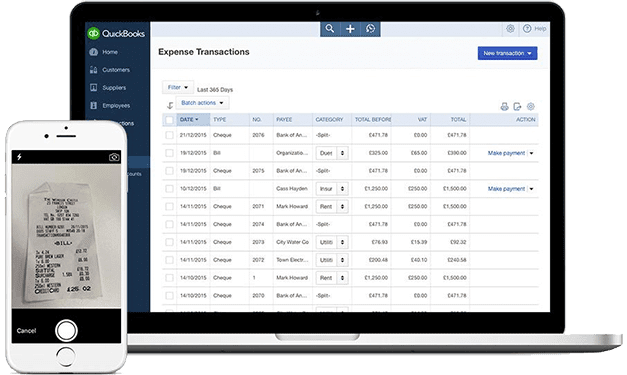This screenshot has height=375, width=627.
Task: Click Make payment for Organization bill
Action: pyautogui.click(x=506, y=153)
